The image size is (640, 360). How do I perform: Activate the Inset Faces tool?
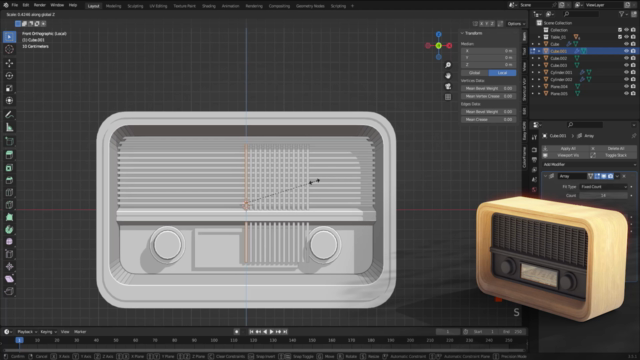point(9,168)
